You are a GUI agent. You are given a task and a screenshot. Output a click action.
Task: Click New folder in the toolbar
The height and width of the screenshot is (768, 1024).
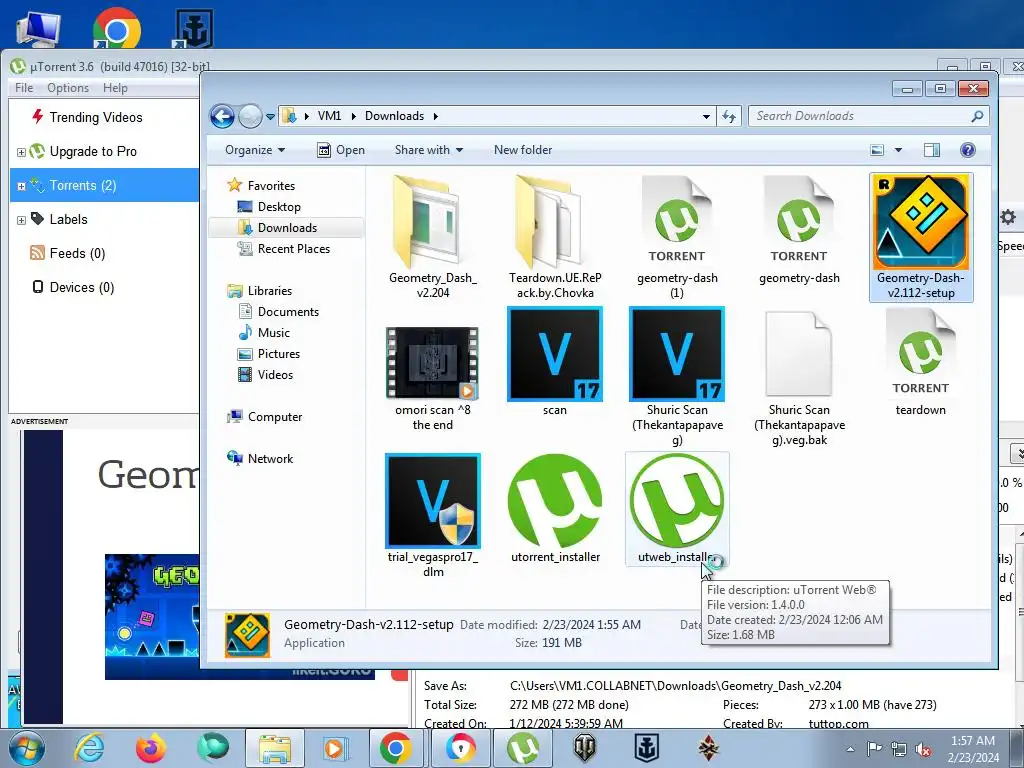(x=522, y=150)
